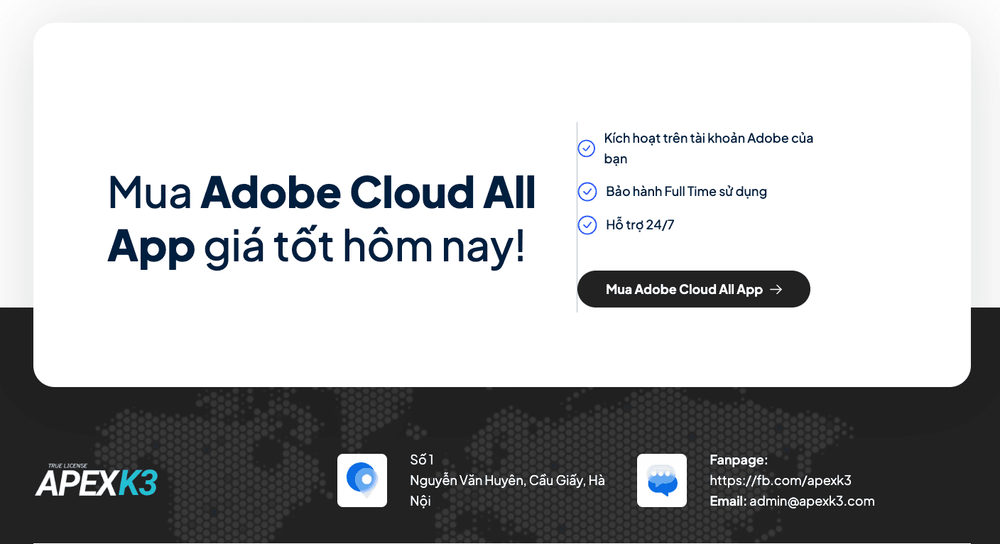Click the word 'Mua' starting the heading

pyautogui.click(x=150, y=192)
